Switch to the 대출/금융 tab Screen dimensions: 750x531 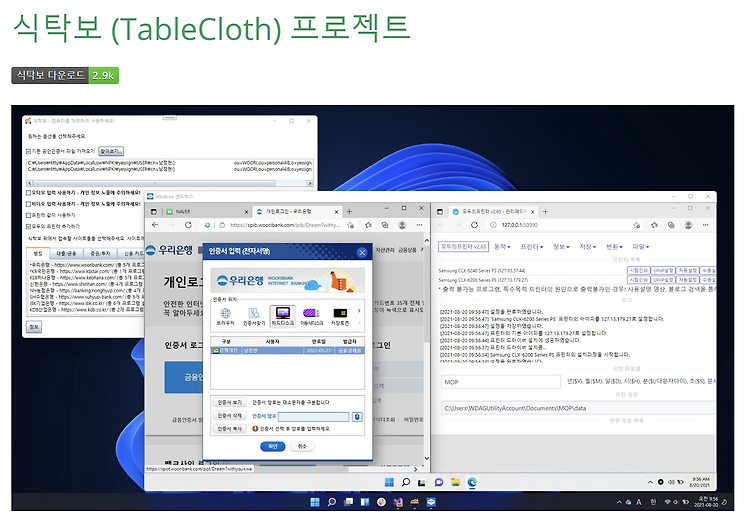[x=66, y=254]
